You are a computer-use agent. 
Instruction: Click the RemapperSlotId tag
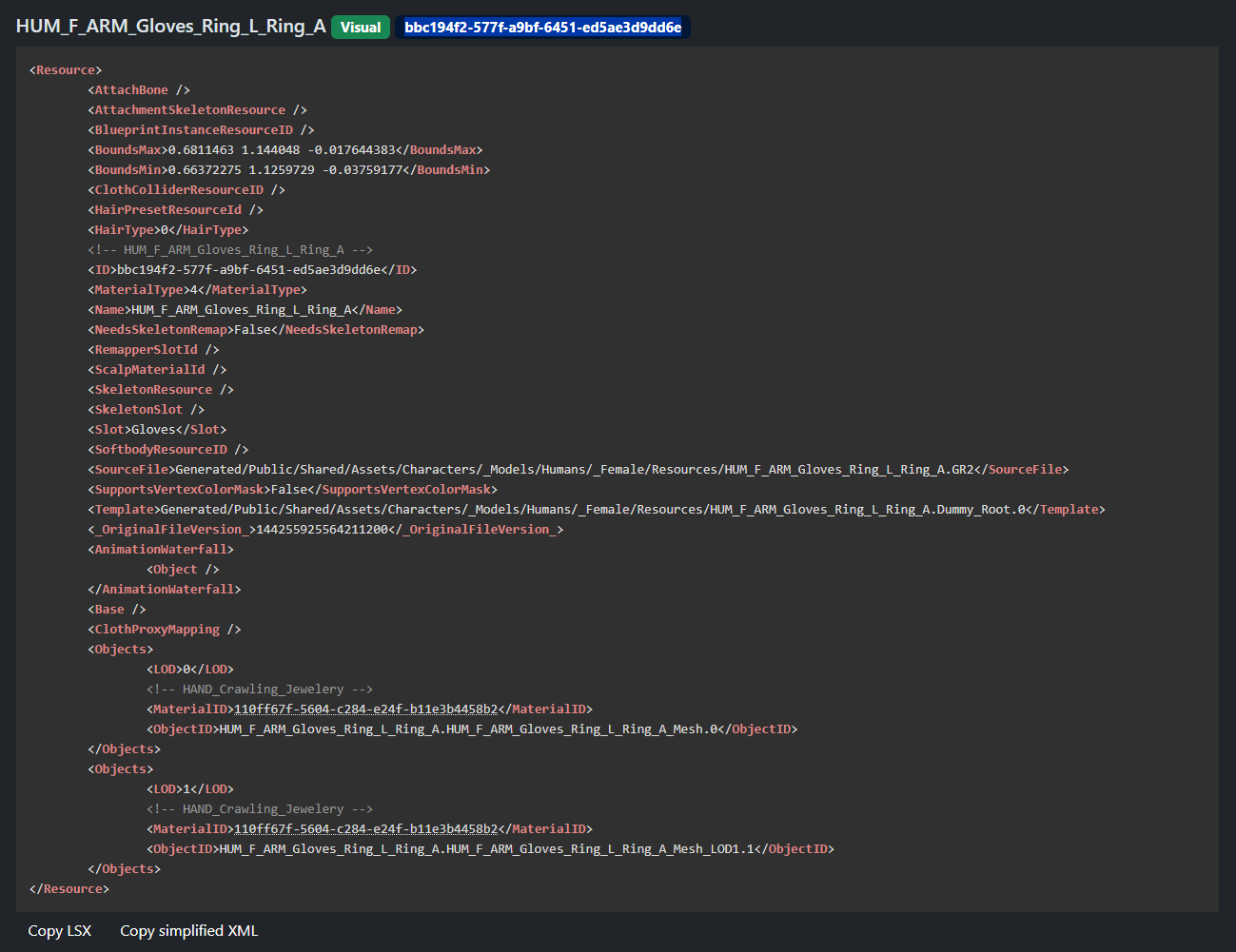(x=153, y=349)
